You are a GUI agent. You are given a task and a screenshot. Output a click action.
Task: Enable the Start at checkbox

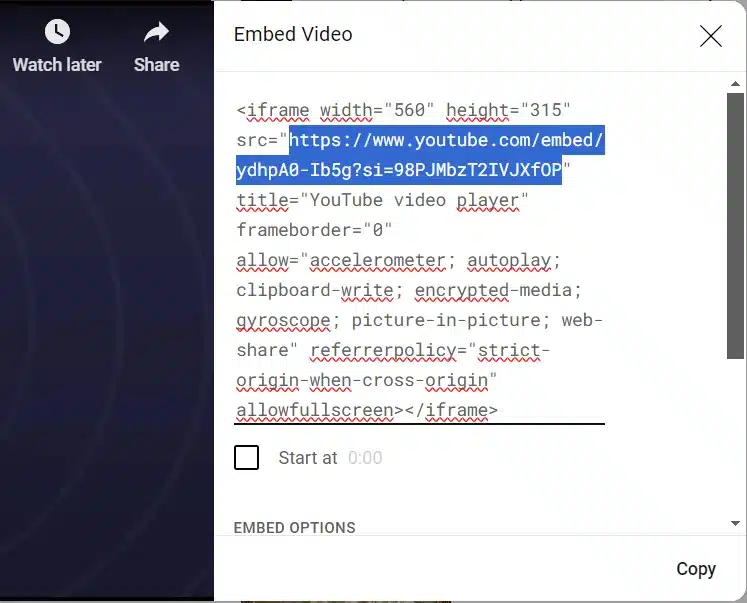246,457
